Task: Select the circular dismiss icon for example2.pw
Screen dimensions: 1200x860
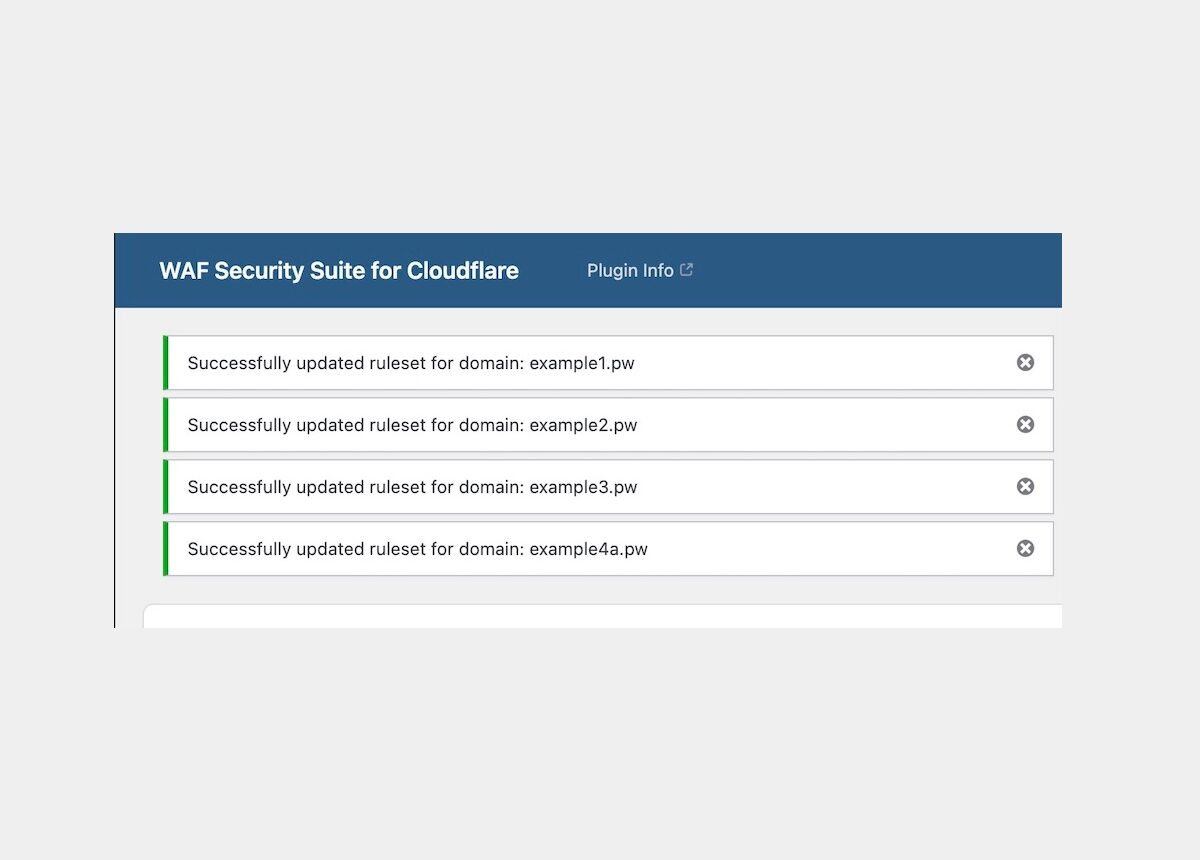Action: coord(1025,424)
